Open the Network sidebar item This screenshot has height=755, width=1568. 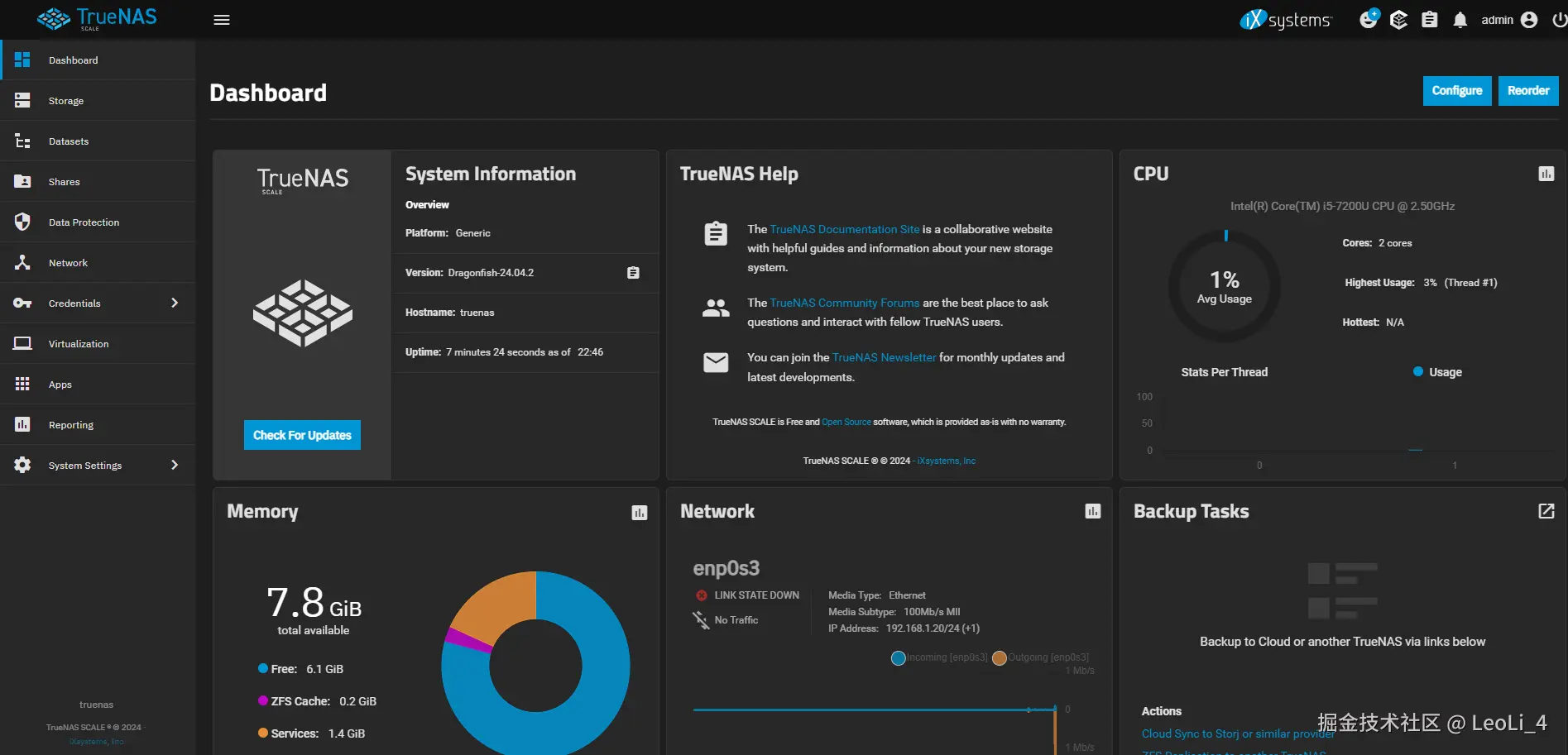pos(98,263)
